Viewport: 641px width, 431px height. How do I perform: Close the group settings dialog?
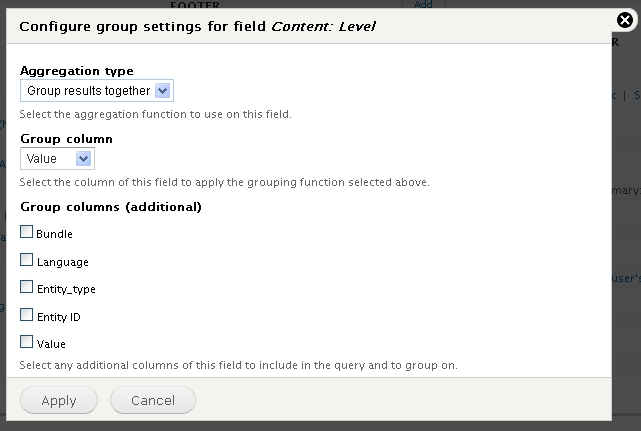tap(625, 20)
